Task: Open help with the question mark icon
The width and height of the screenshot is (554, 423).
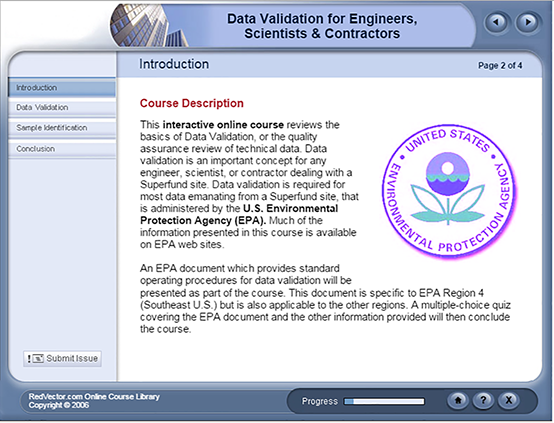Action: (483, 400)
